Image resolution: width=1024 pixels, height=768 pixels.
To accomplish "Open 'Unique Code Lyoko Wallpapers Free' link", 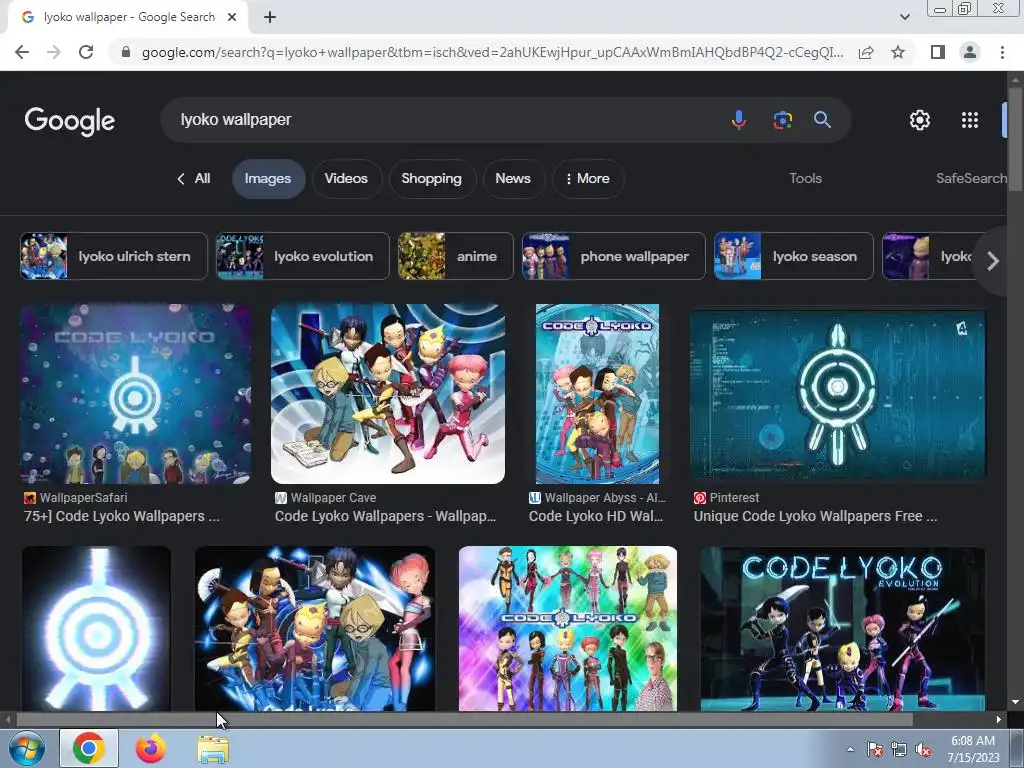I will pyautogui.click(x=816, y=517).
